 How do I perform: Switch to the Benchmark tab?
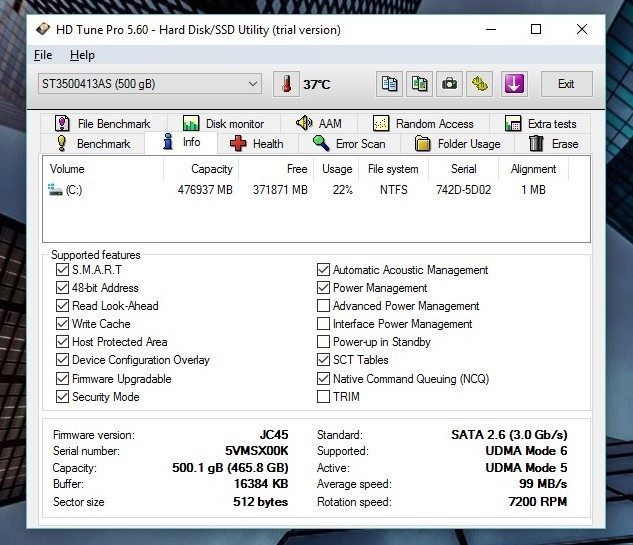click(x=93, y=144)
